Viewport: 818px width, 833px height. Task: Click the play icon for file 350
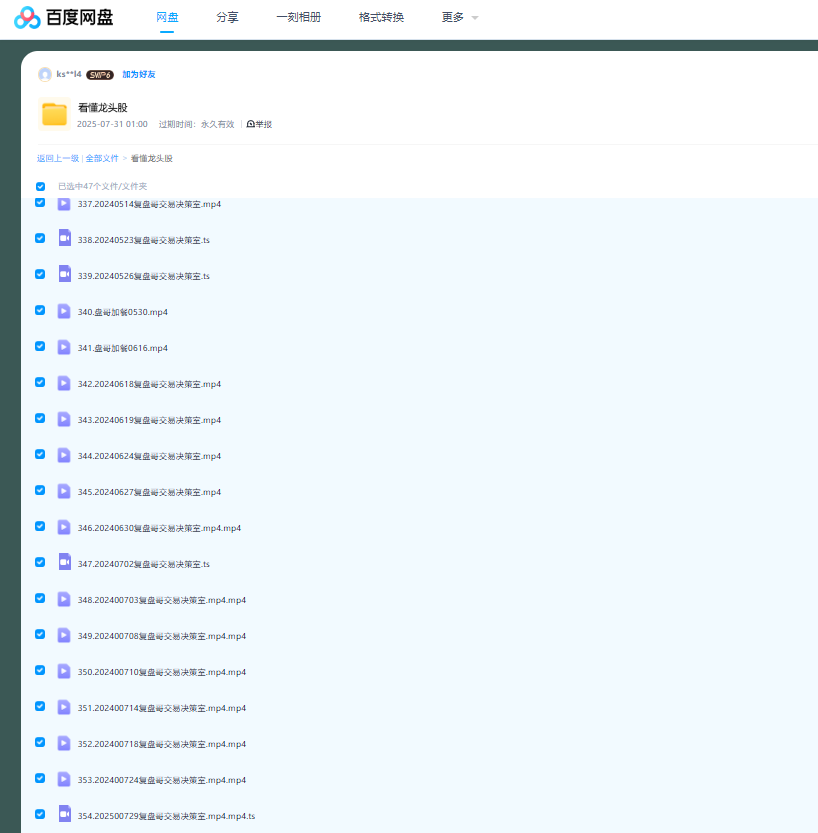coord(64,671)
